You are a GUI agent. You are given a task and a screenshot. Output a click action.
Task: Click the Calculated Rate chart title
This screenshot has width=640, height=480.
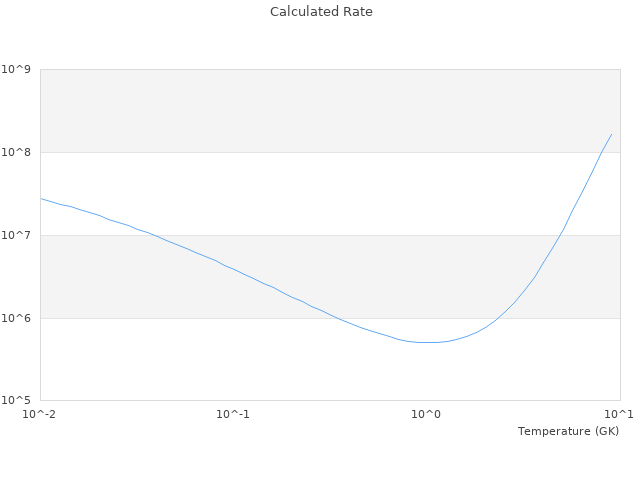(x=320, y=12)
